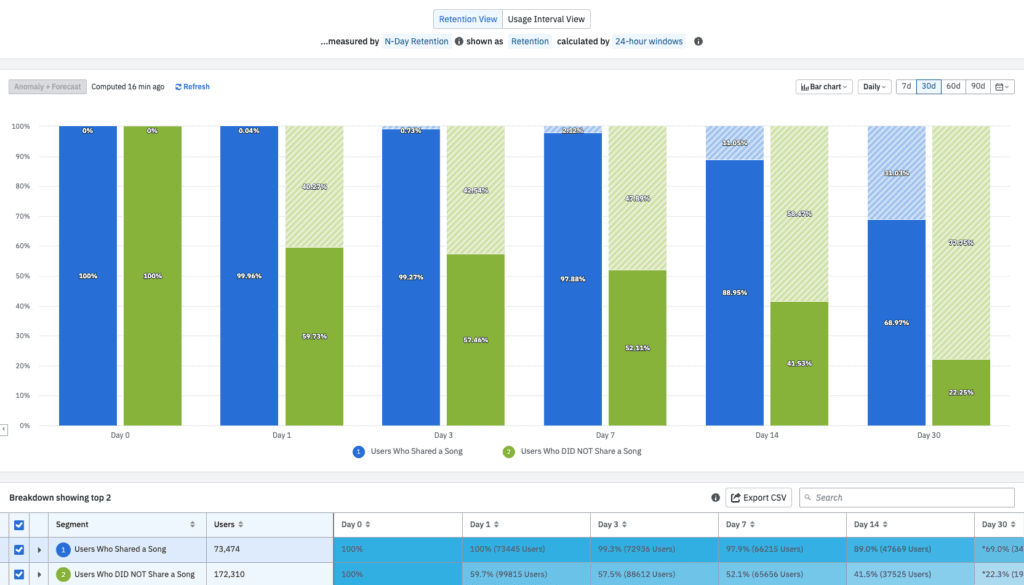Uncheck Users Who Shared a Song row
The width and height of the screenshot is (1024, 585).
tap(18, 549)
